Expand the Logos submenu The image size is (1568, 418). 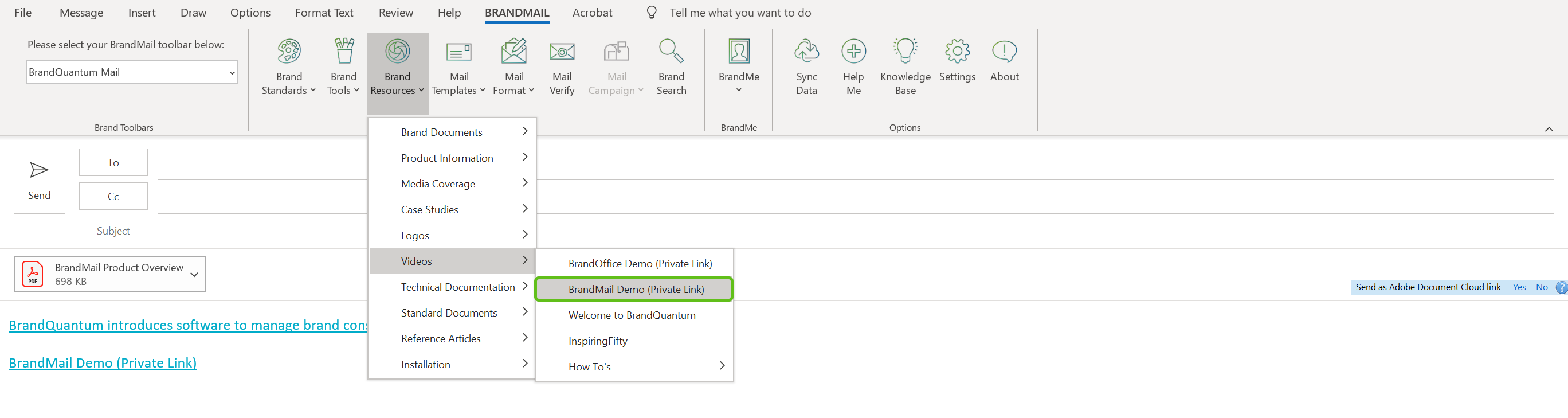(452, 235)
